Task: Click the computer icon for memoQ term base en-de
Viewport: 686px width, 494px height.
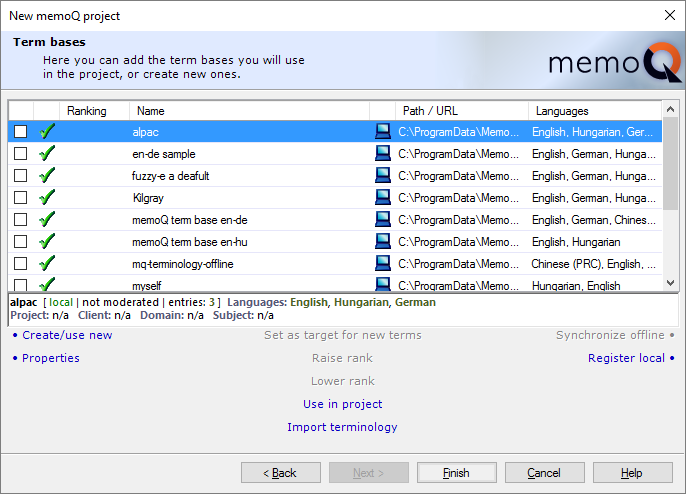Action: click(383, 219)
